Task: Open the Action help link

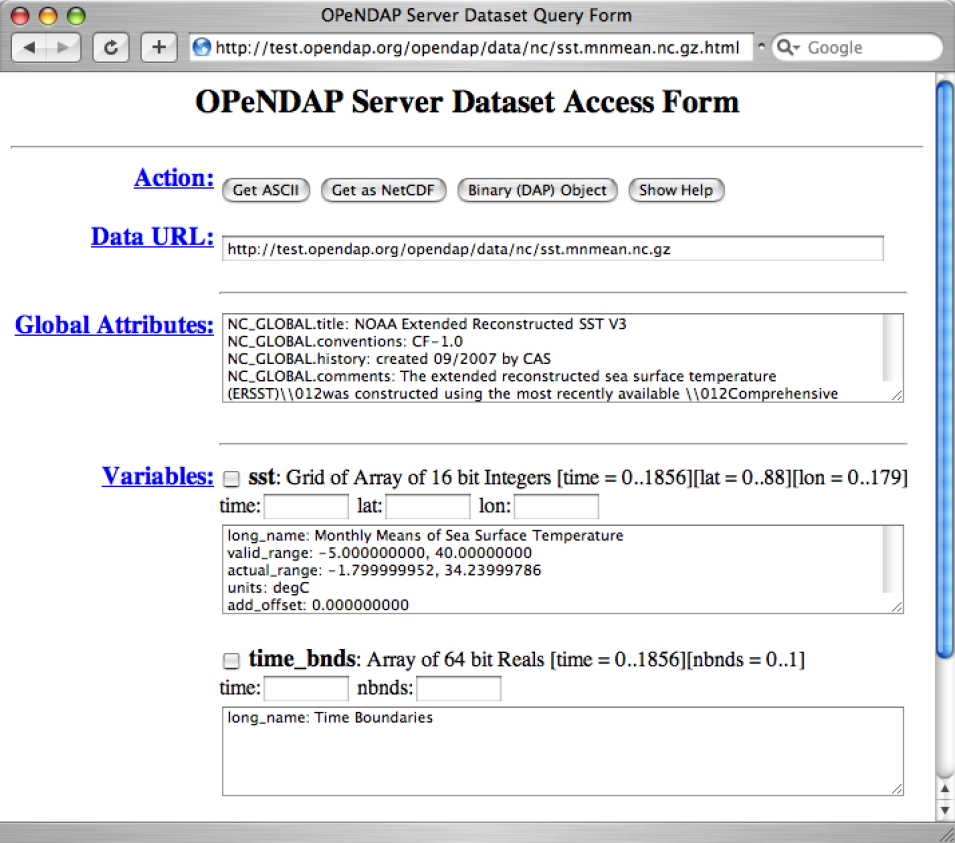Action: [174, 178]
